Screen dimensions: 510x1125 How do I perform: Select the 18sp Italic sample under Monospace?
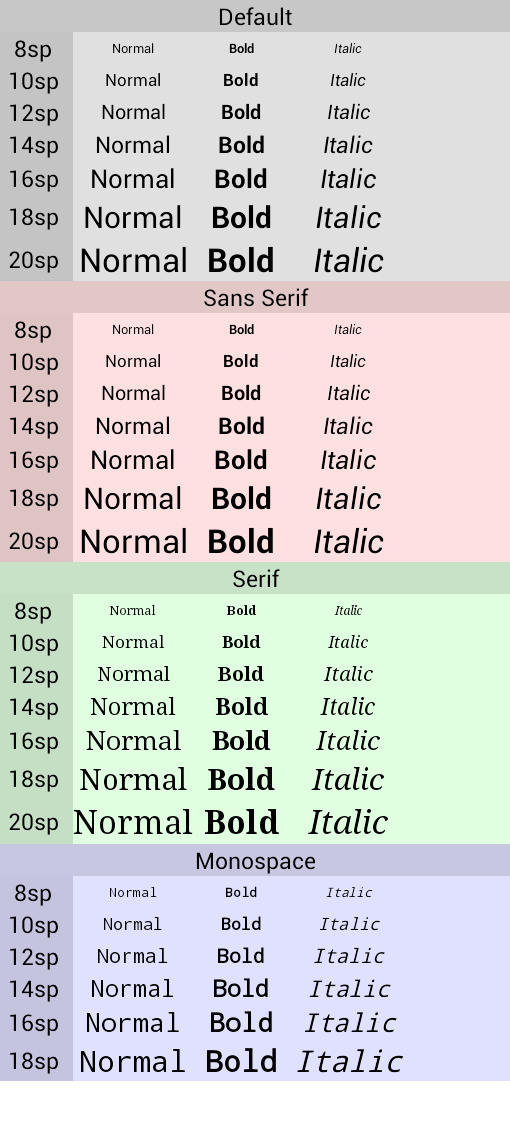click(x=350, y=1062)
